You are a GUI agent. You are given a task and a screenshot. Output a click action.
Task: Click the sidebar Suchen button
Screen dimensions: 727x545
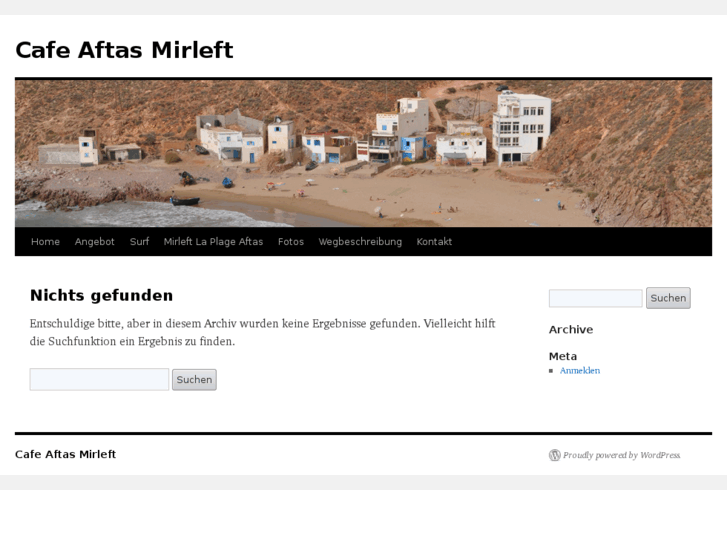pos(668,298)
